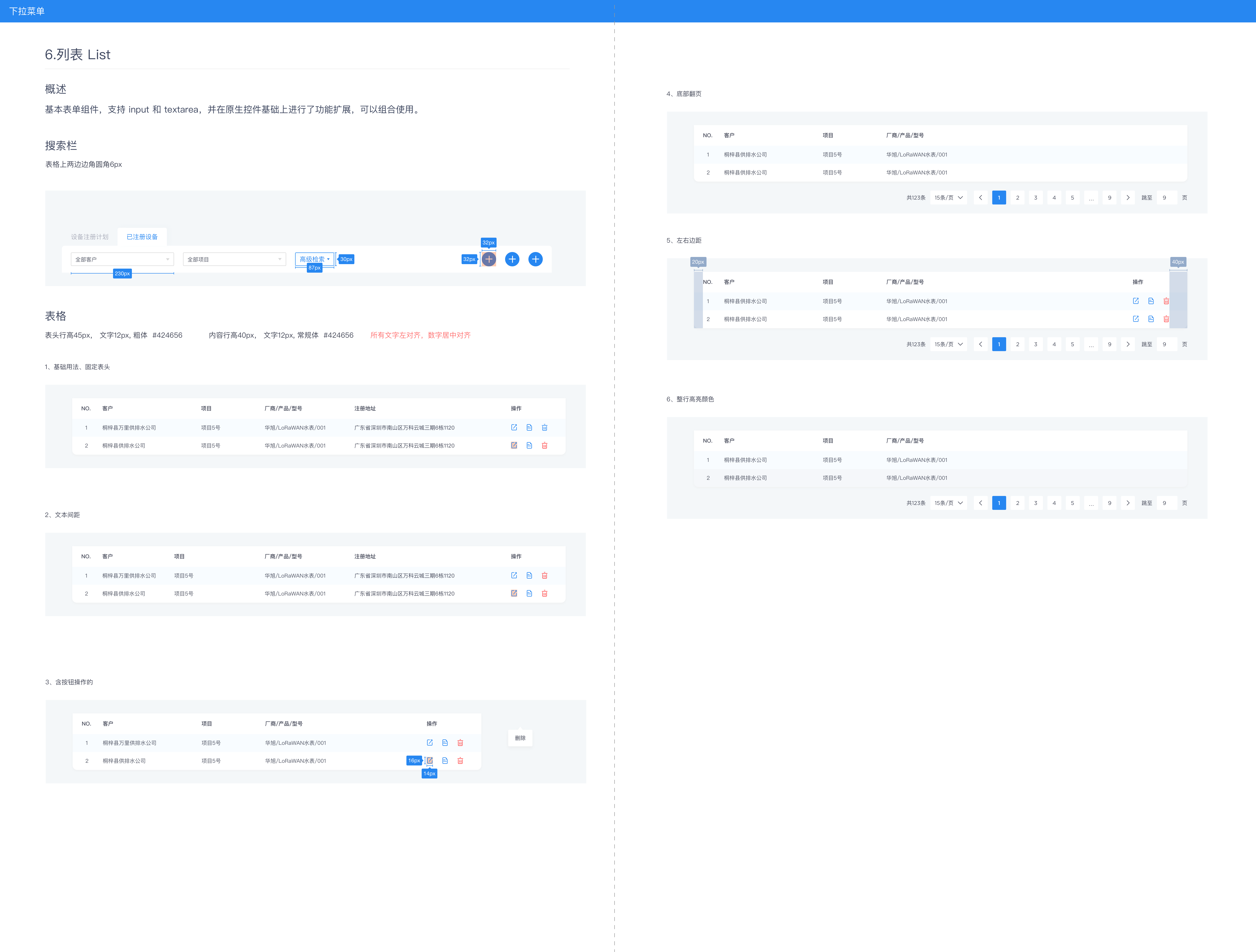Select page 5 in 底部翻页 pagination

(1073, 198)
